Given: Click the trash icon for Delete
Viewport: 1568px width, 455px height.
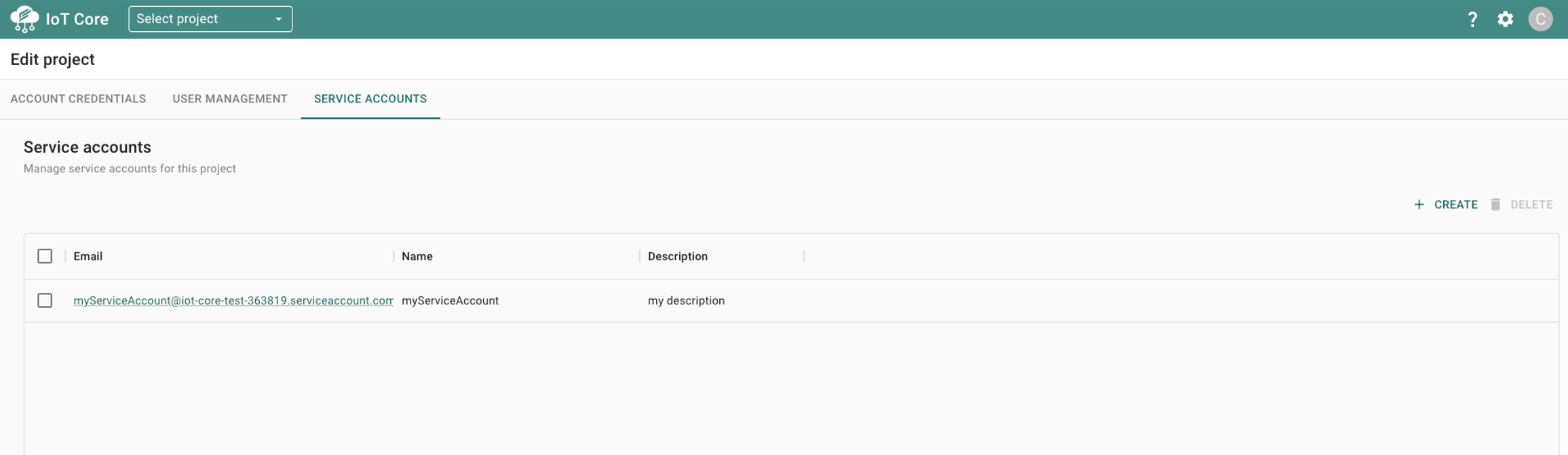Looking at the screenshot, I should (x=1495, y=205).
